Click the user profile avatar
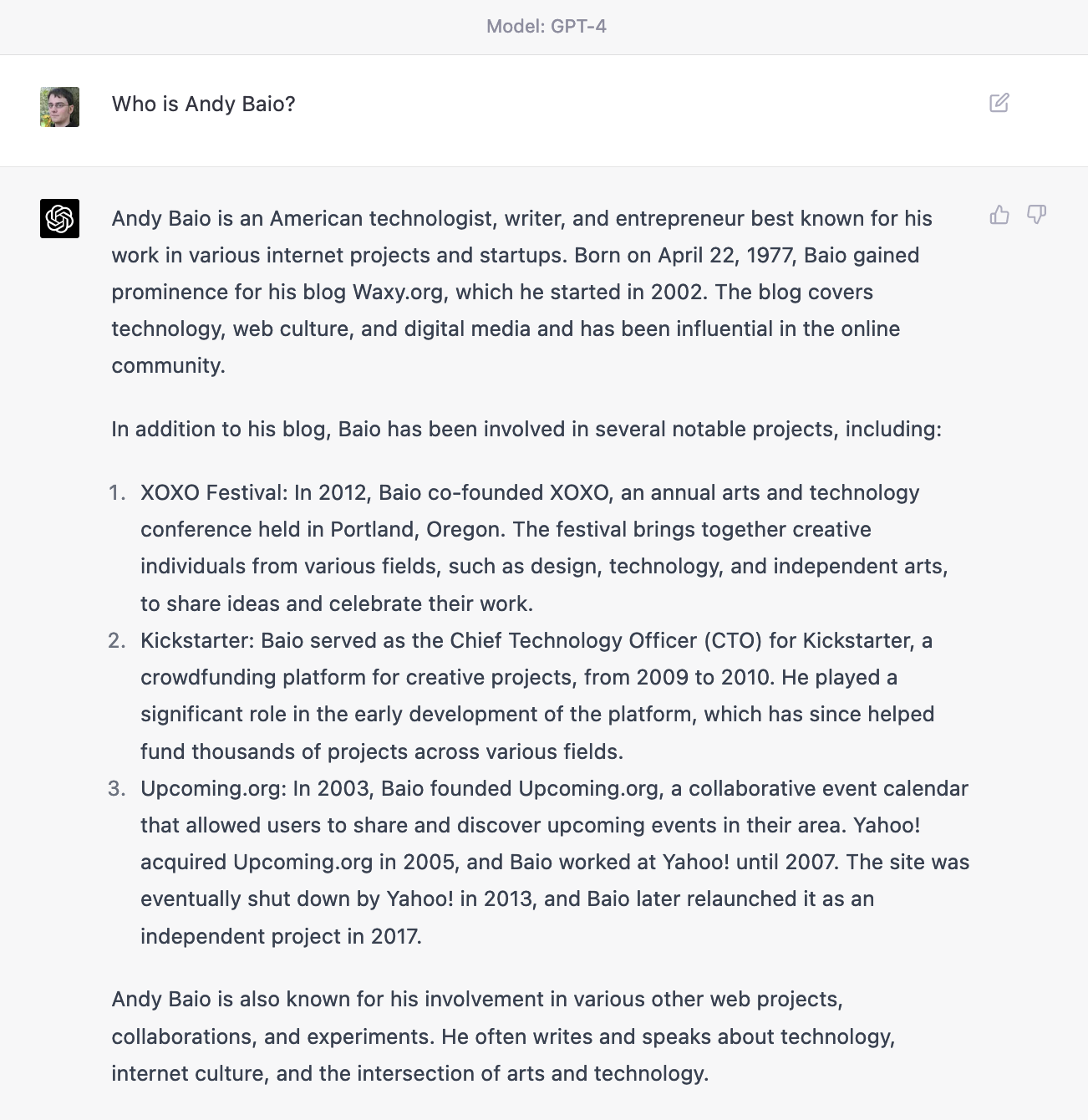 (x=59, y=107)
